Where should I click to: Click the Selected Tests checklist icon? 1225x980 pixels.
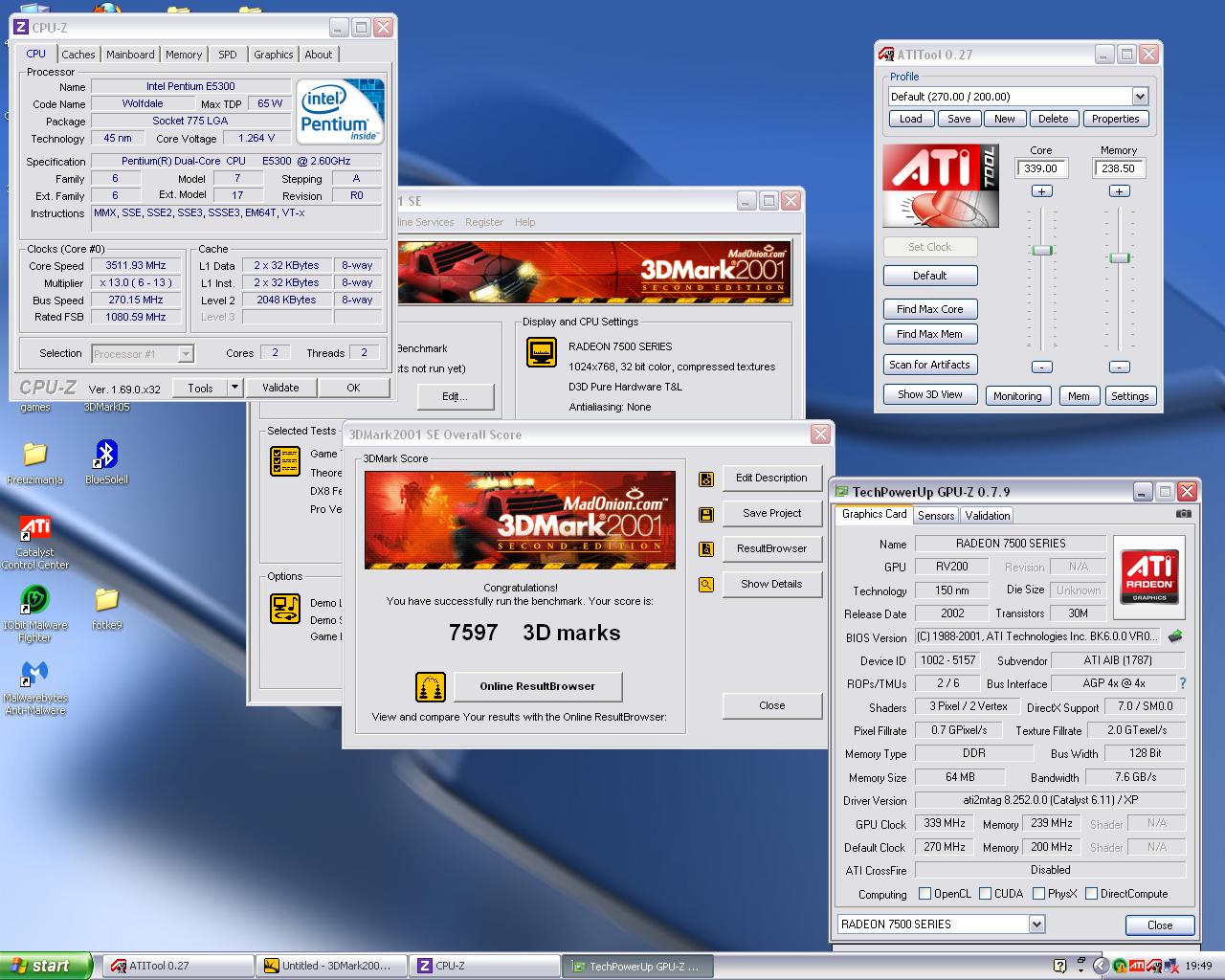point(285,461)
